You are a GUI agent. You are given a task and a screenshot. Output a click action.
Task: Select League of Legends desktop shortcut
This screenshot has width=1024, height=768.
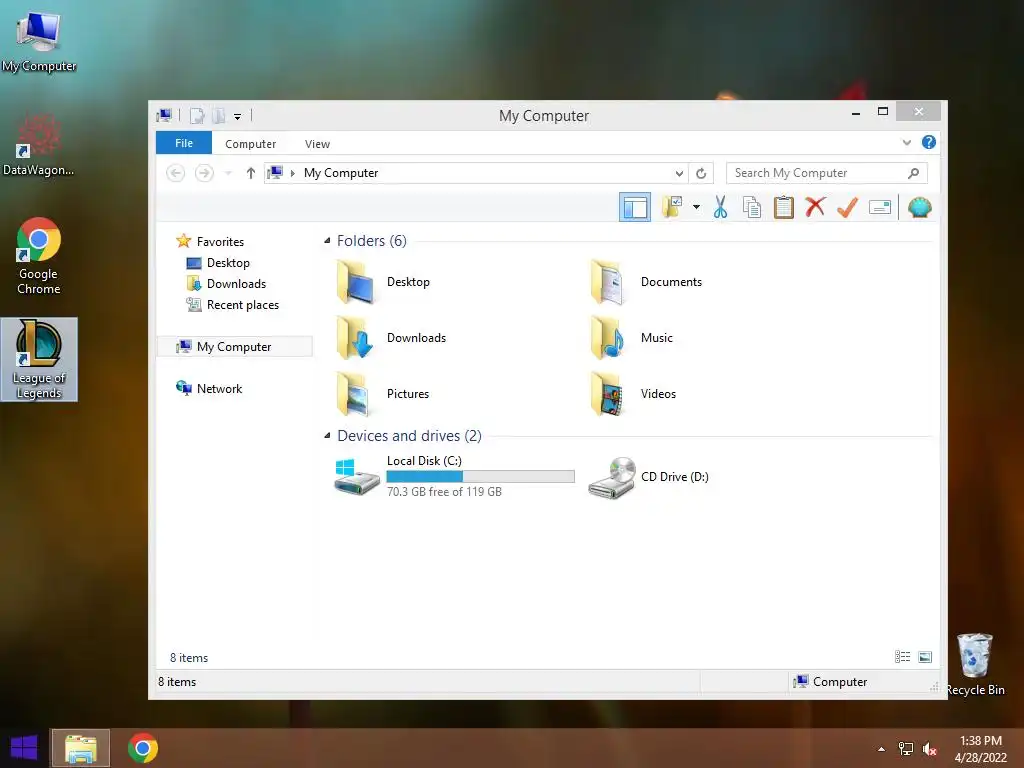pyautogui.click(x=39, y=359)
